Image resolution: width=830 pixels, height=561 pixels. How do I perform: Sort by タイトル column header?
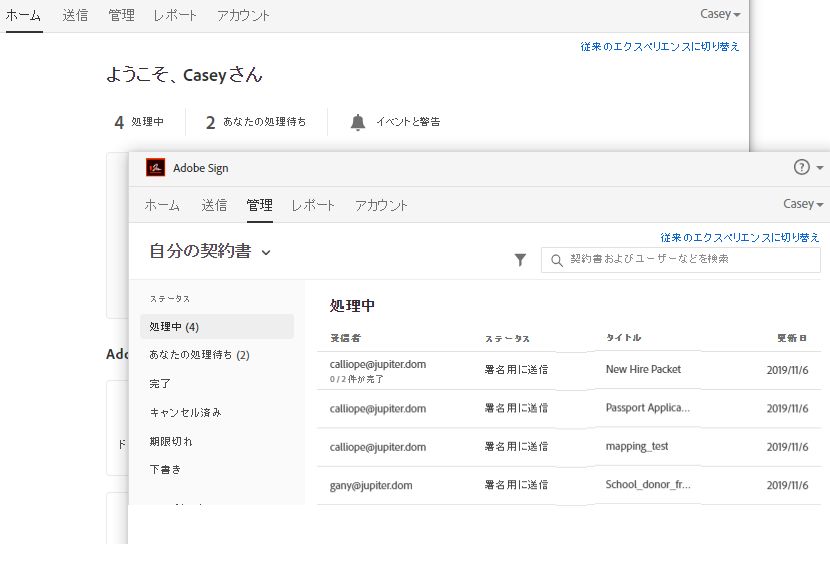(x=624, y=338)
